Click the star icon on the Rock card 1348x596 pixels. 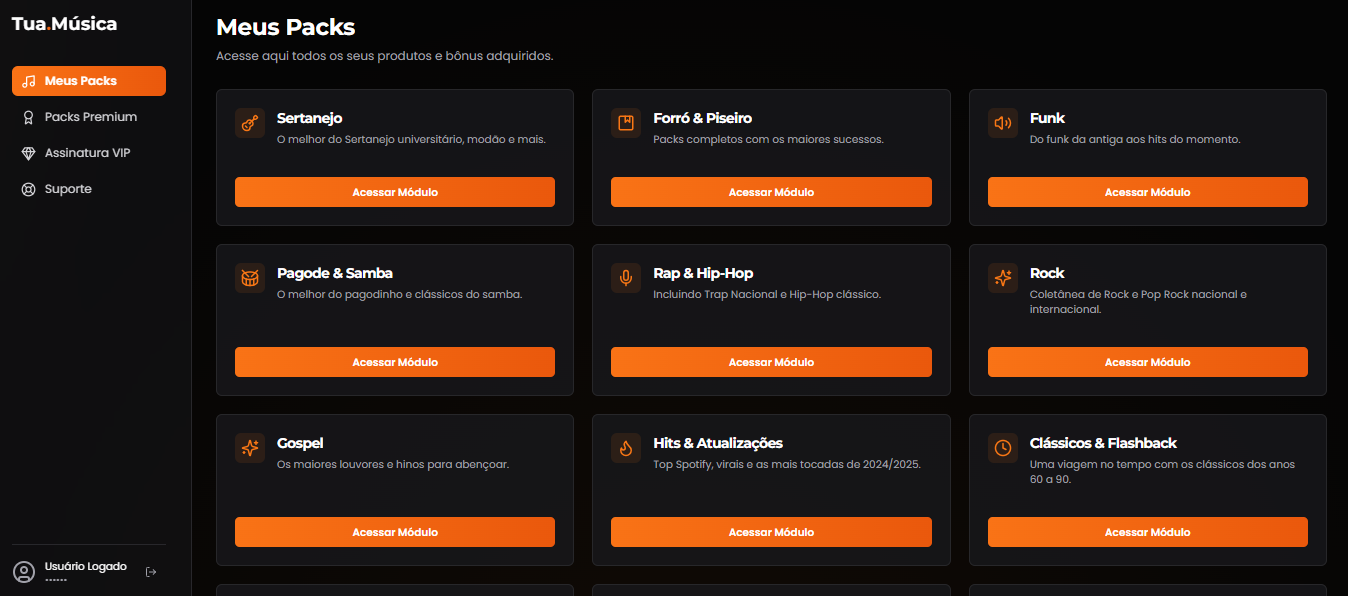coord(1002,278)
